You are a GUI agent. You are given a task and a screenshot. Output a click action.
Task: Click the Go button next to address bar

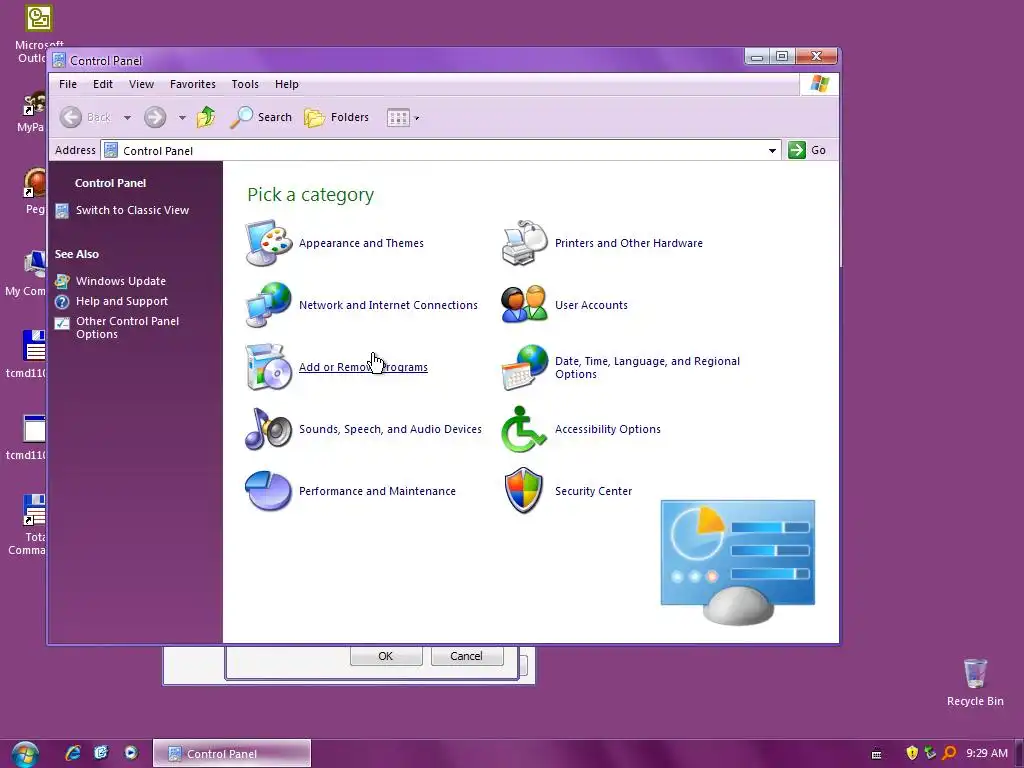807,150
